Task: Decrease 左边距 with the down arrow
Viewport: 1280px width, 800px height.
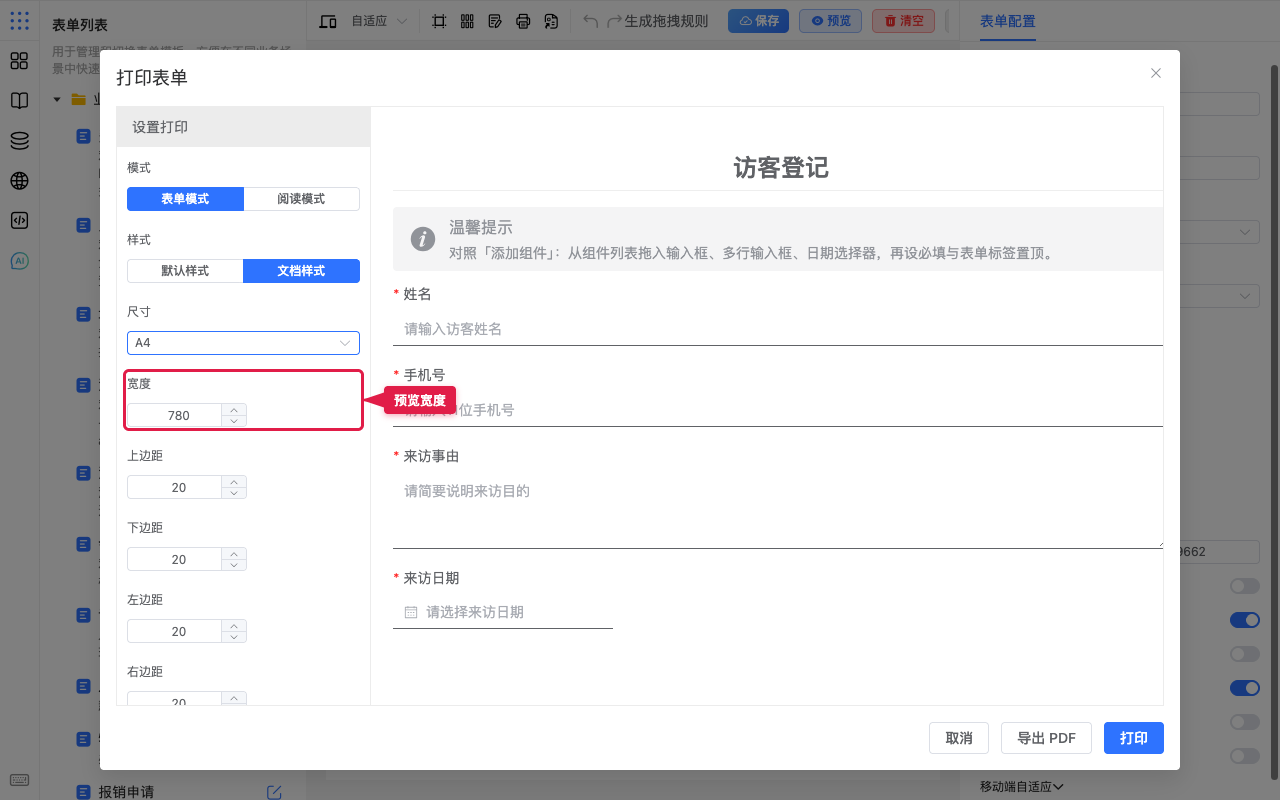Action: (x=234, y=637)
